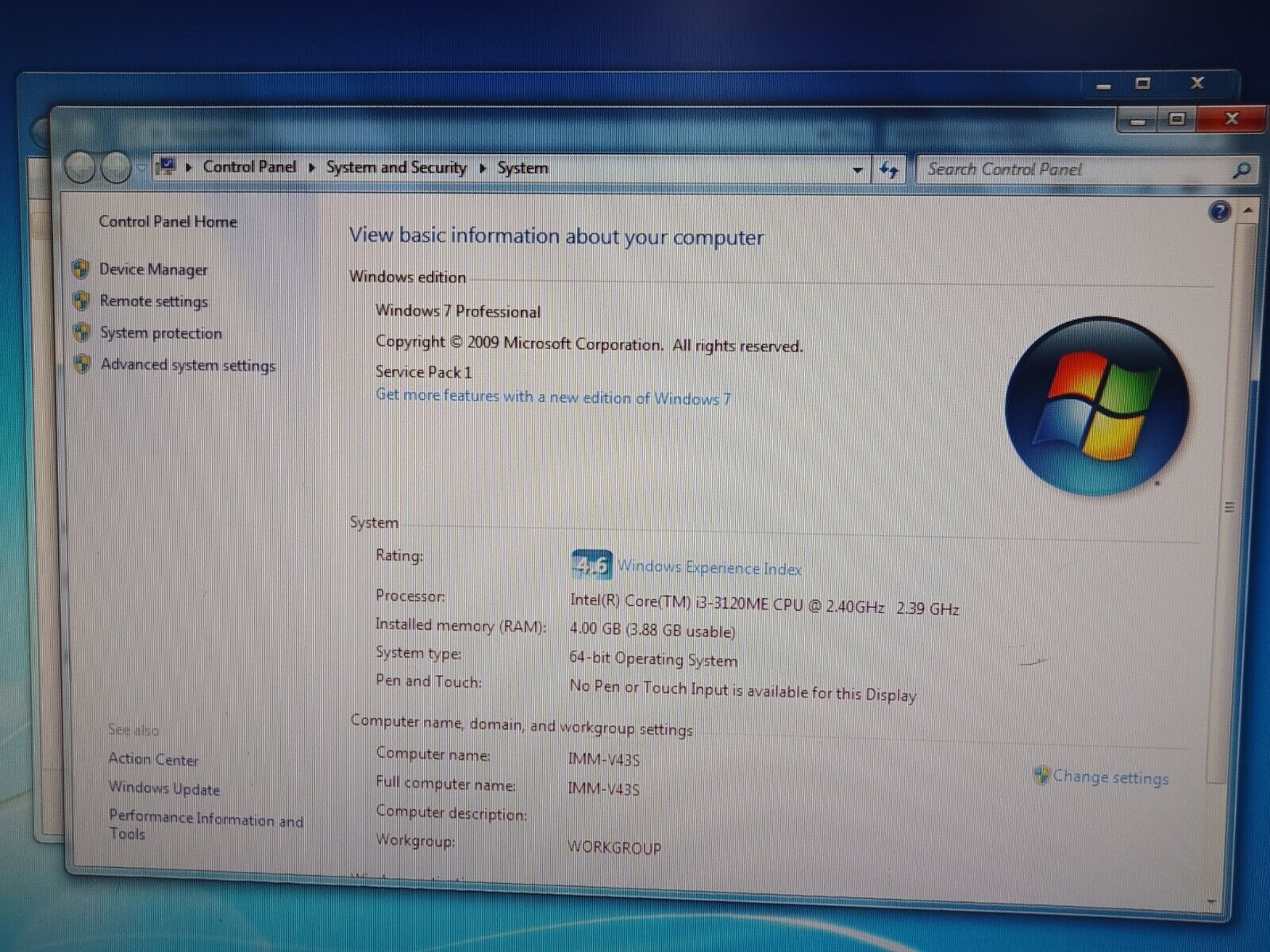The width and height of the screenshot is (1270, 952).
Task: Click processor value Intel Core i3-3120ME
Action: [764, 605]
